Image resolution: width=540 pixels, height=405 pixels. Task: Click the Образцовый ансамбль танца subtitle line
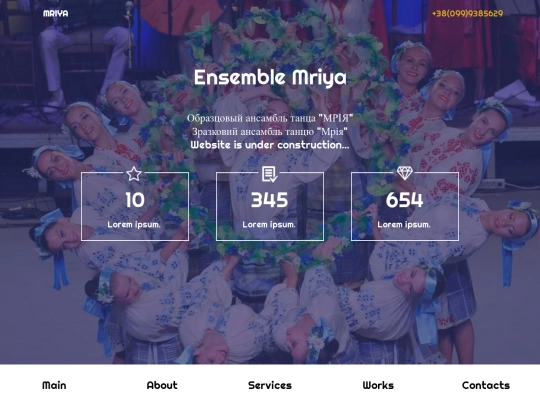coord(270,118)
